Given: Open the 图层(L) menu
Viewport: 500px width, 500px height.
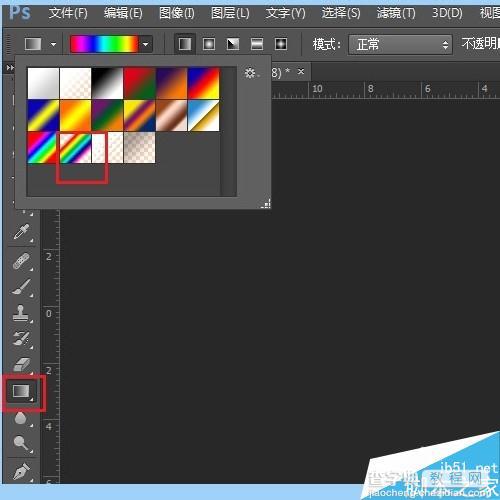Looking at the screenshot, I should [230, 13].
